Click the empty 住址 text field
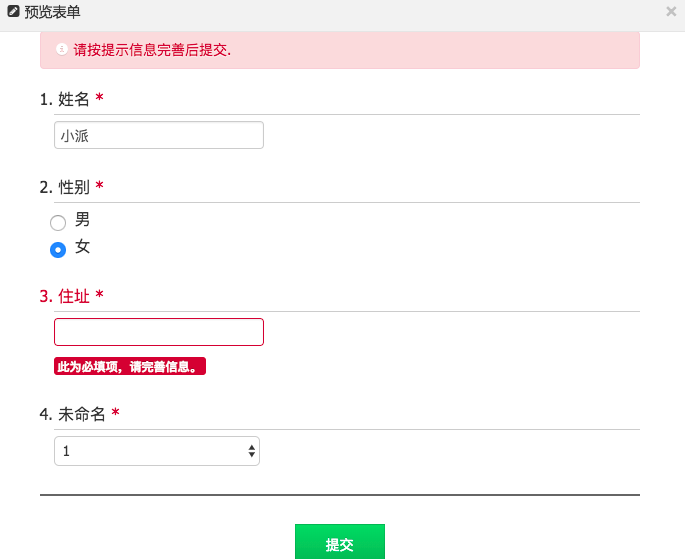Image resolution: width=685 pixels, height=560 pixels. pyautogui.click(x=159, y=332)
